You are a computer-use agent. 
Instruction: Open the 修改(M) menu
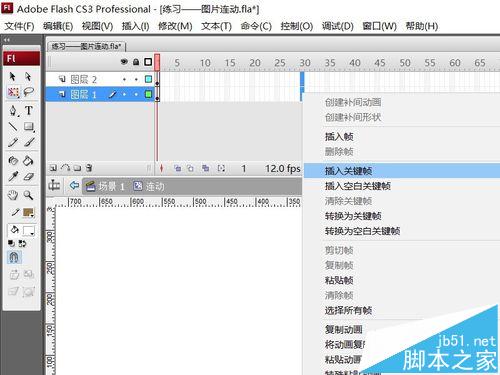175,26
